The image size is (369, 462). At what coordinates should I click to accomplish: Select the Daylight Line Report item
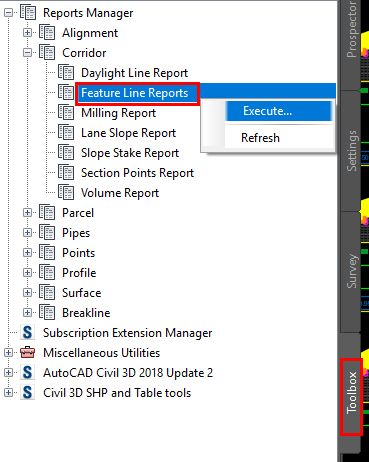pos(134,73)
